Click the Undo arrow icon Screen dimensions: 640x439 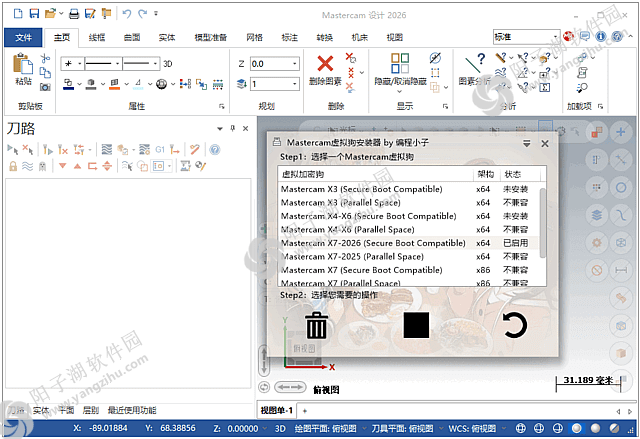click(127, 14)
